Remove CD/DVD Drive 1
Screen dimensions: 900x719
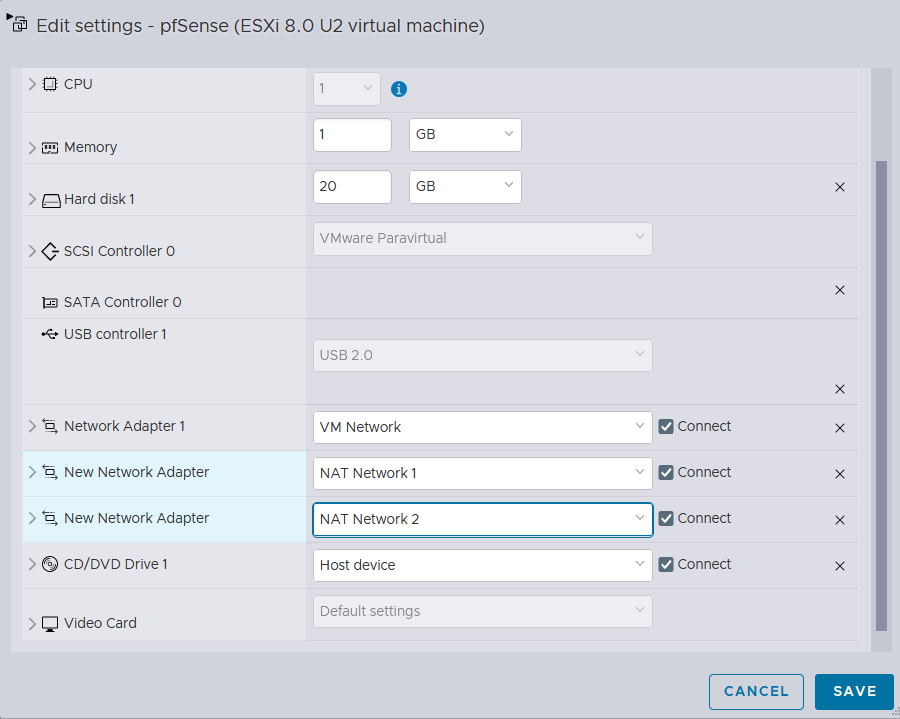(840, 566)
